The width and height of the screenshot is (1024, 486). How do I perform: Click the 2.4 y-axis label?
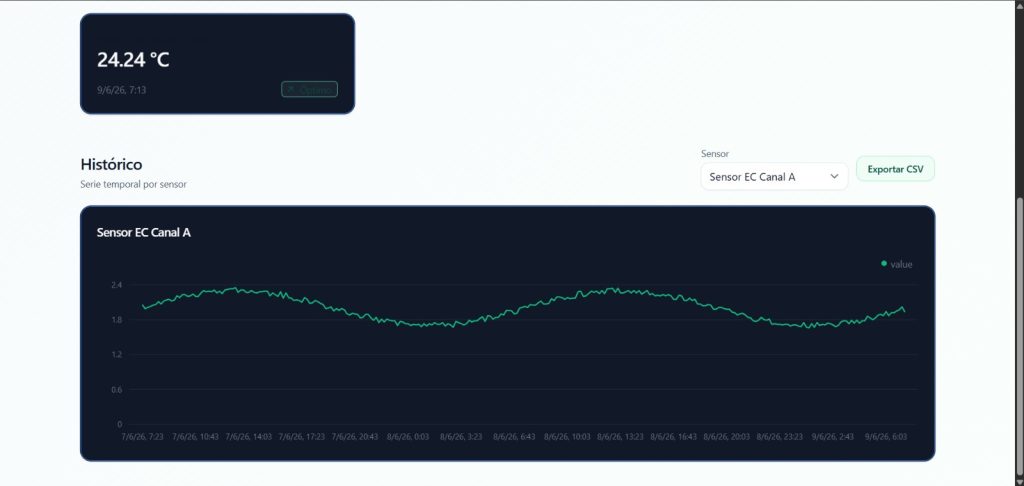[116, 285]
